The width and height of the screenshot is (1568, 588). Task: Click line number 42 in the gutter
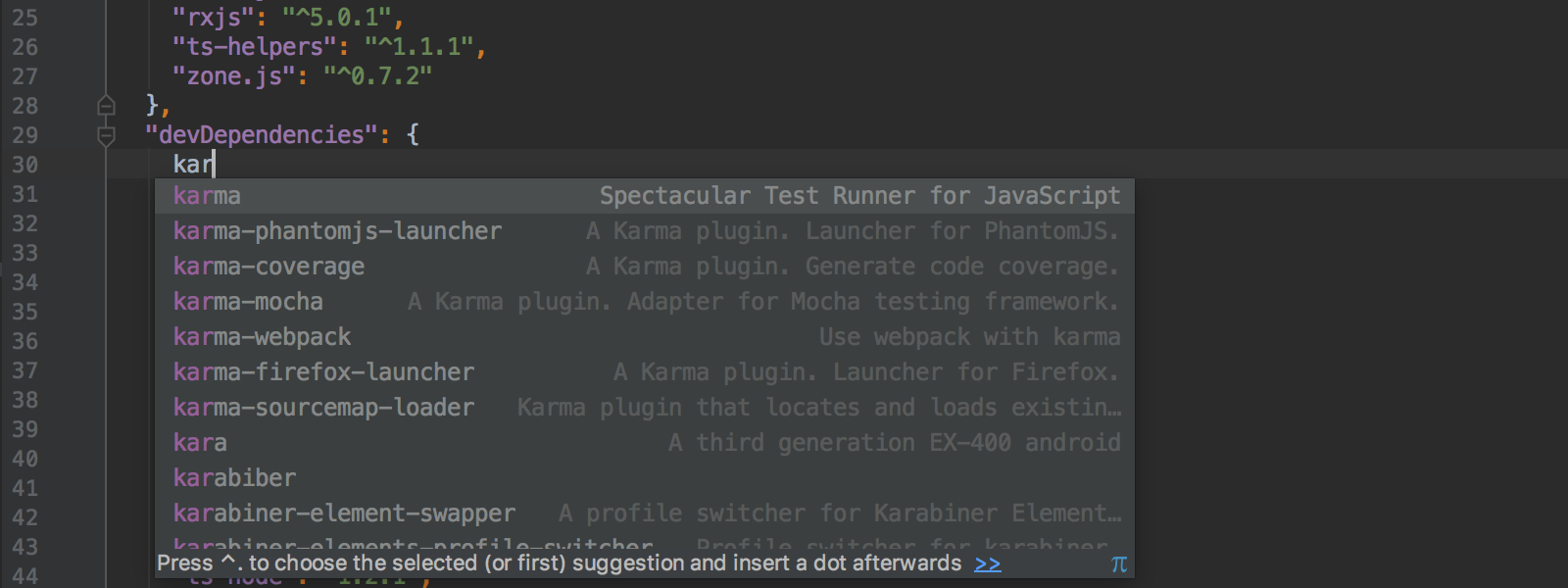[25, 517]
